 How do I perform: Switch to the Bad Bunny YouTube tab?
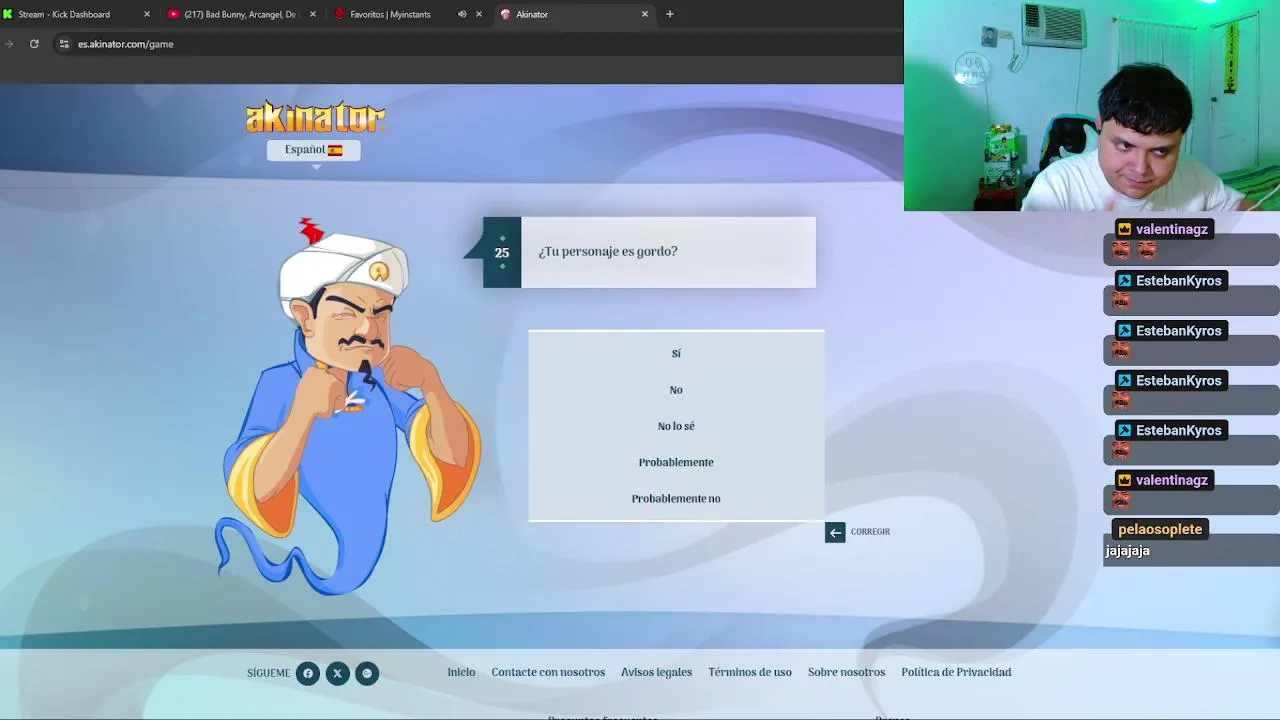[241, 14]
